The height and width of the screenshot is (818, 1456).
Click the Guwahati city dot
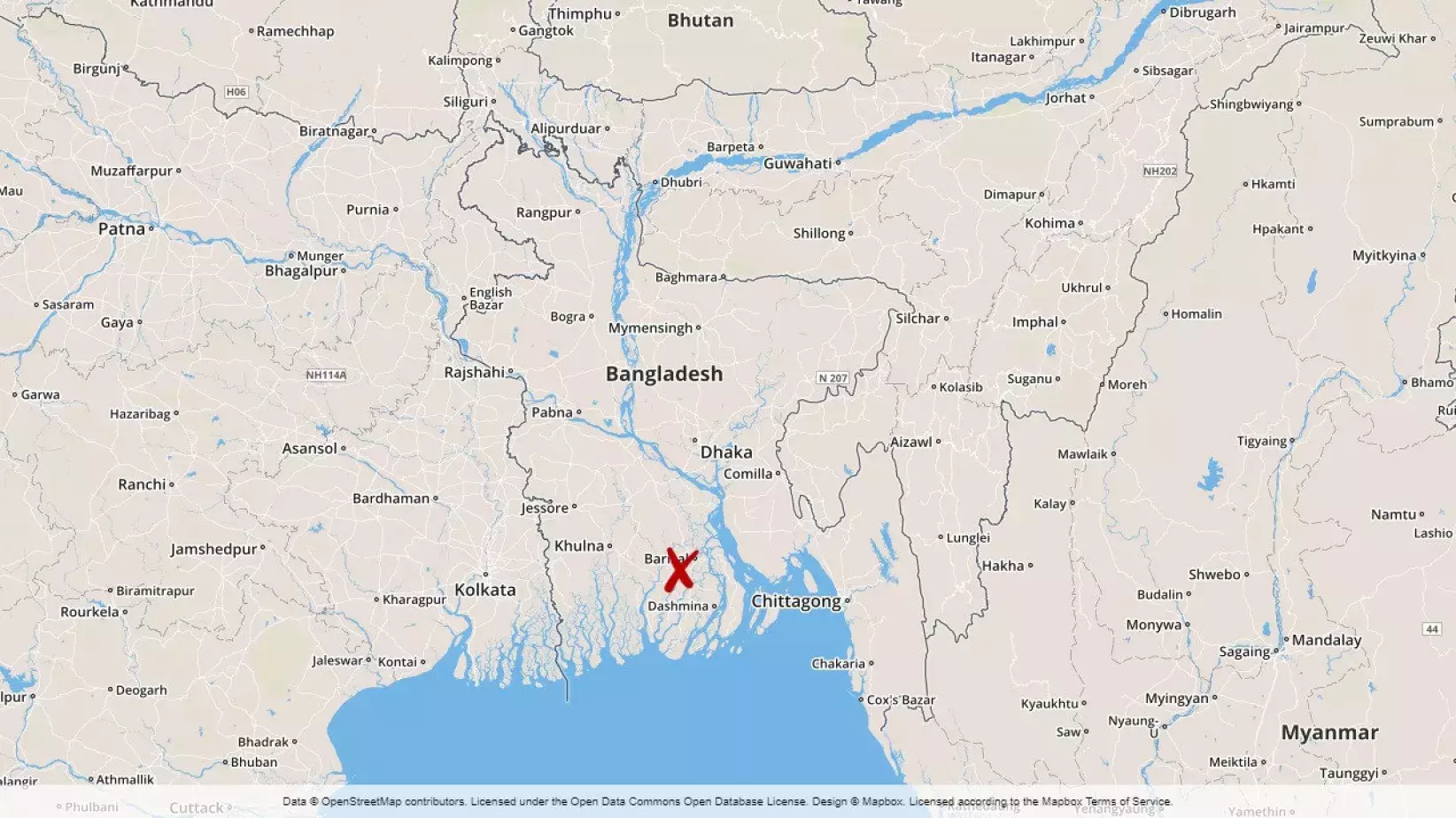coord(838,163)
